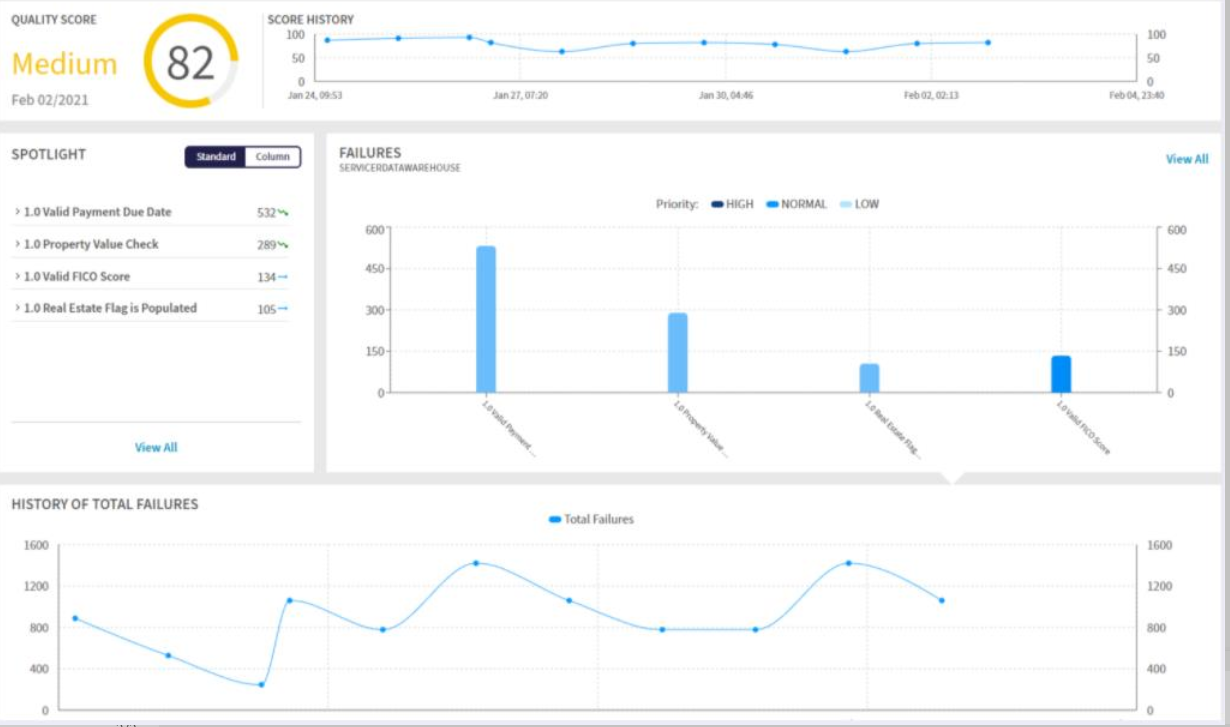Viewport: 1230px width, 727px height.
Task: Click View All in the Failures panel
Action: tap(1186, 158)
